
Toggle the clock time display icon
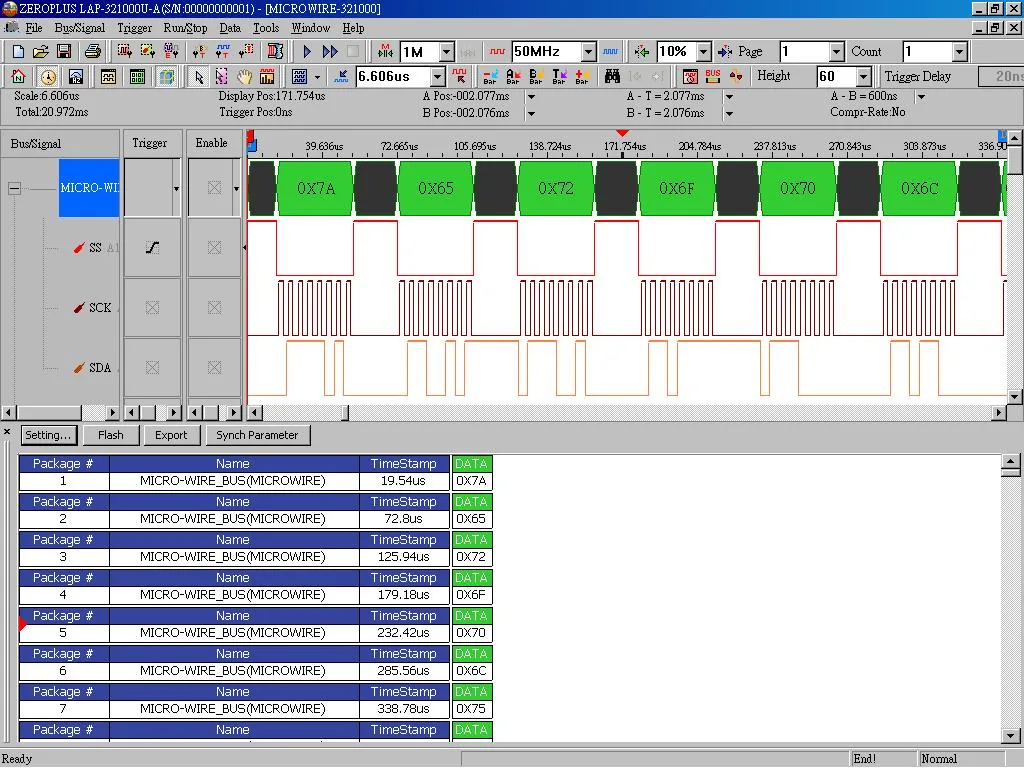48,76
